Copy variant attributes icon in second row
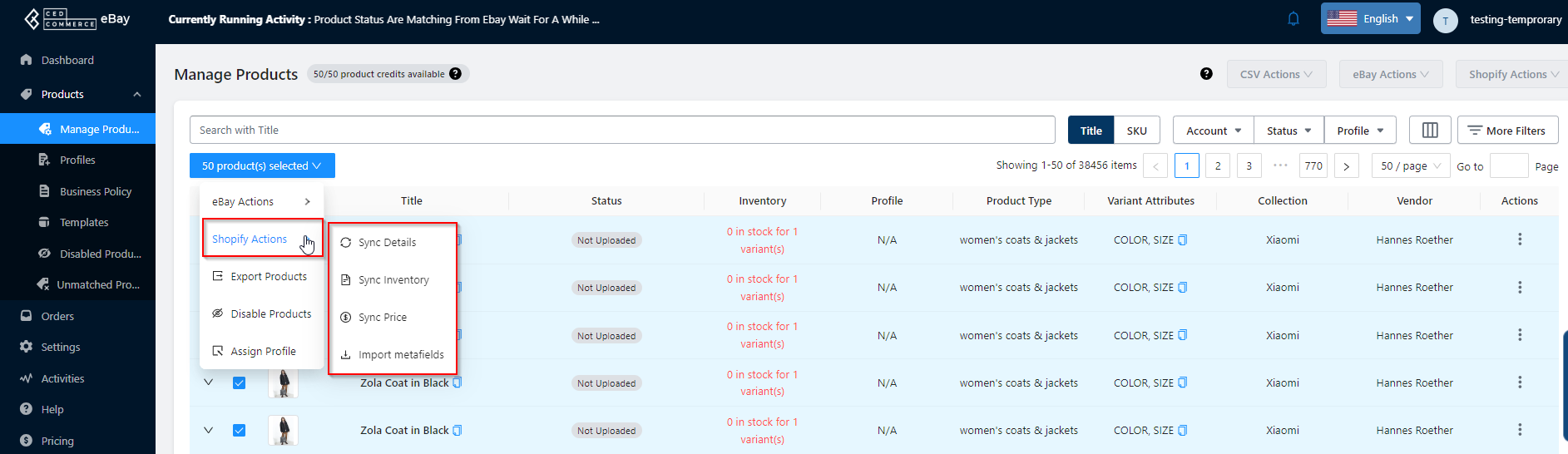1568x454 pixels. pos(1183,288)
